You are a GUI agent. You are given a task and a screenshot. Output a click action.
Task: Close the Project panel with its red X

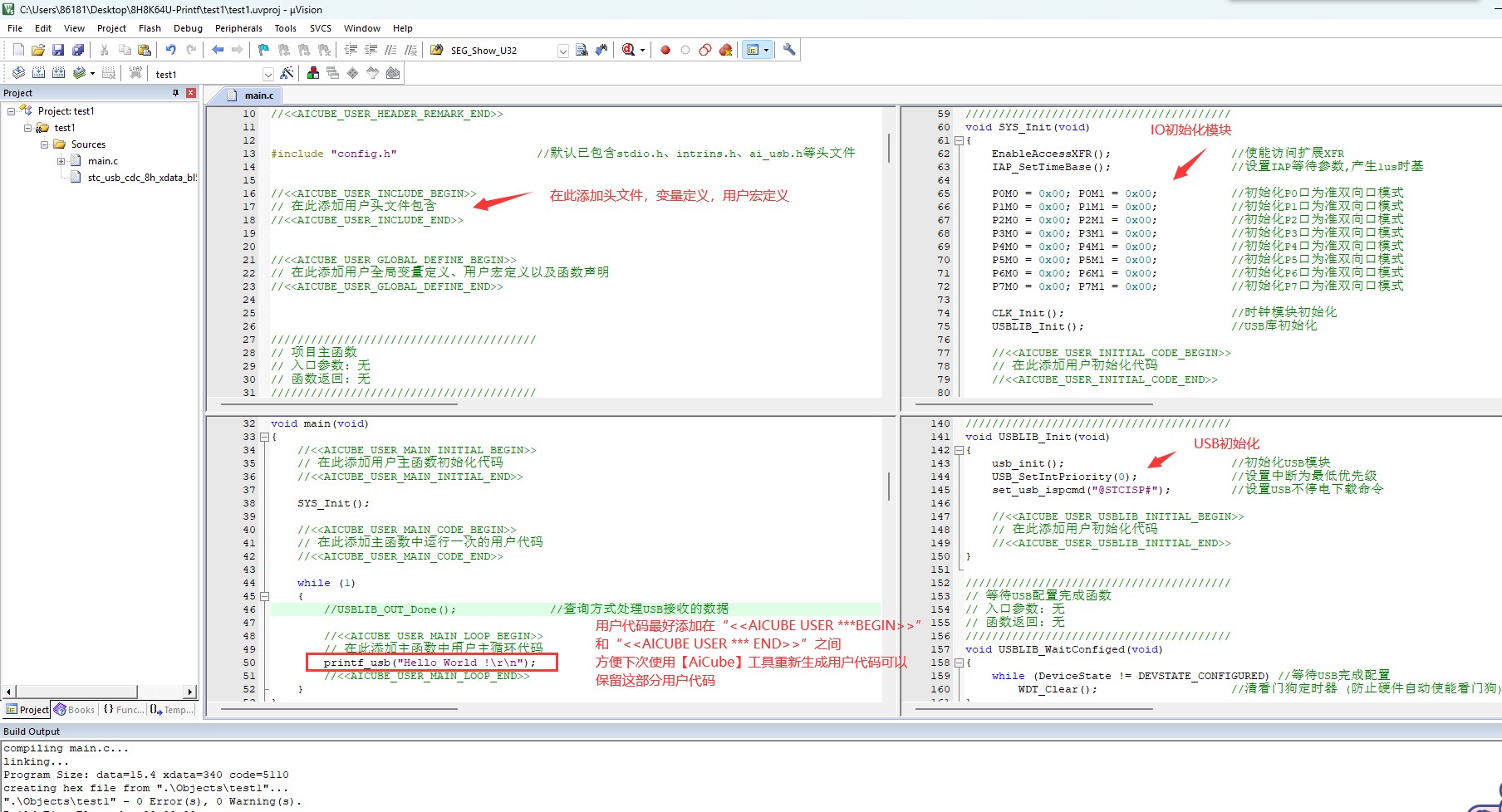191,93
